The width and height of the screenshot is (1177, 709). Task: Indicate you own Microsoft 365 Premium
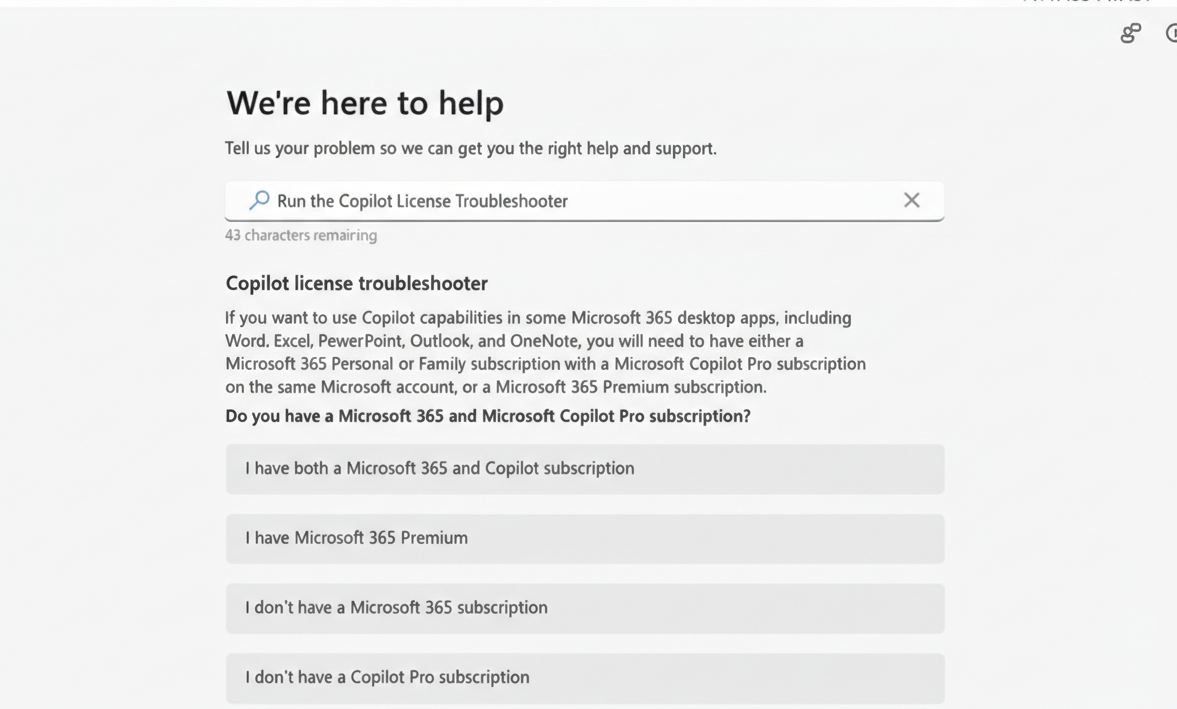(585, 538)
